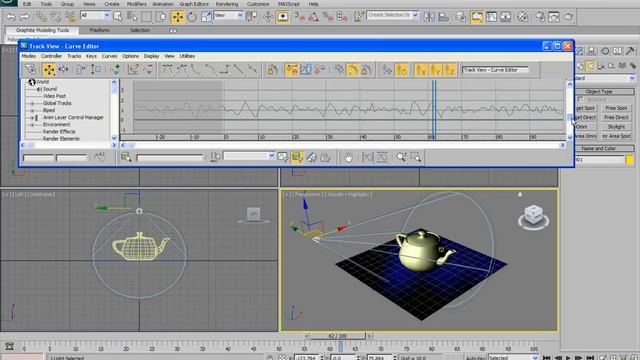Select Scale Values tool in Curve Editor toolbar
This screenshot has width=640, height=360.
[96, 70]
